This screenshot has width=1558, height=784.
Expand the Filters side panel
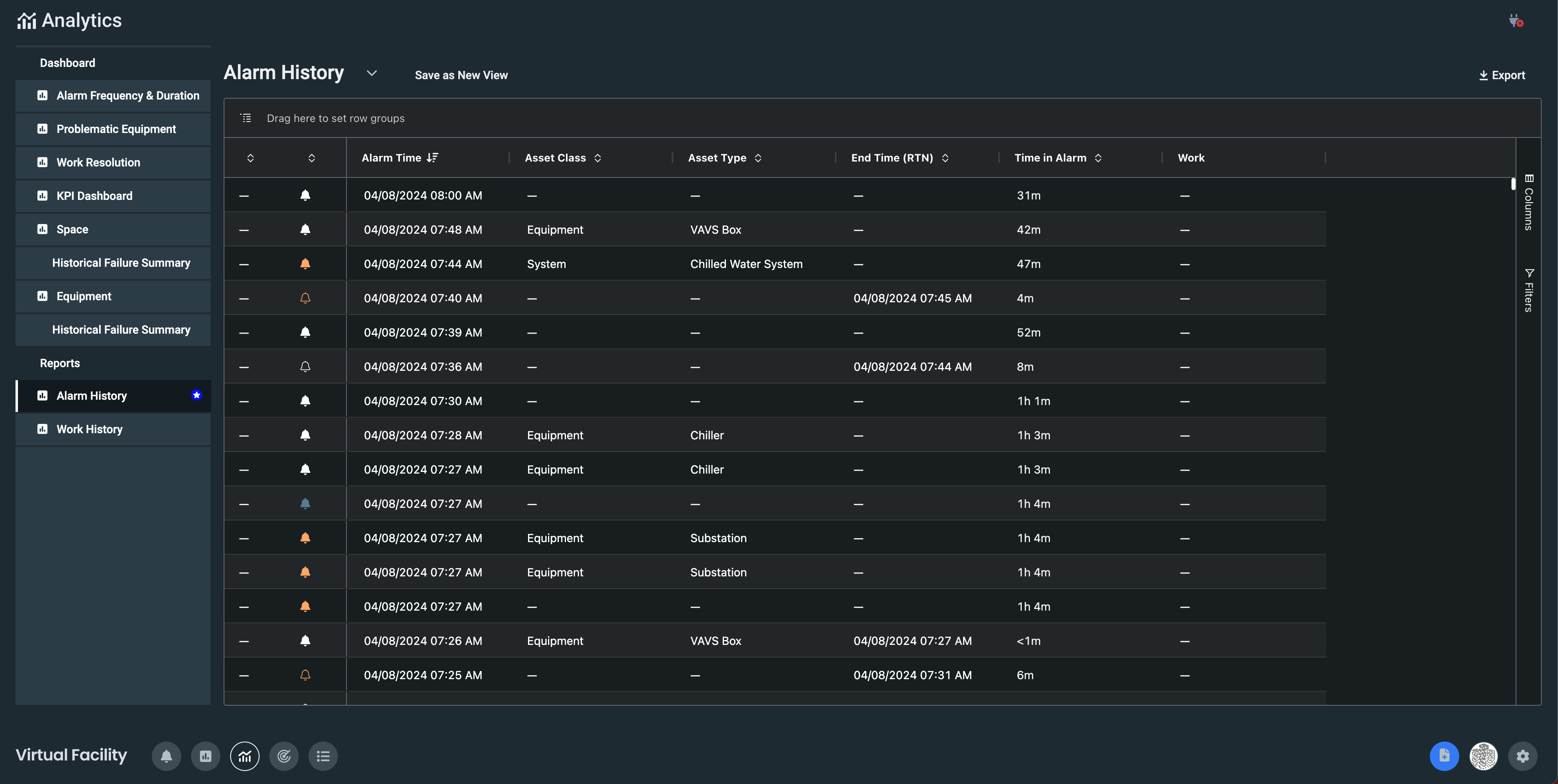point(1528,291)
